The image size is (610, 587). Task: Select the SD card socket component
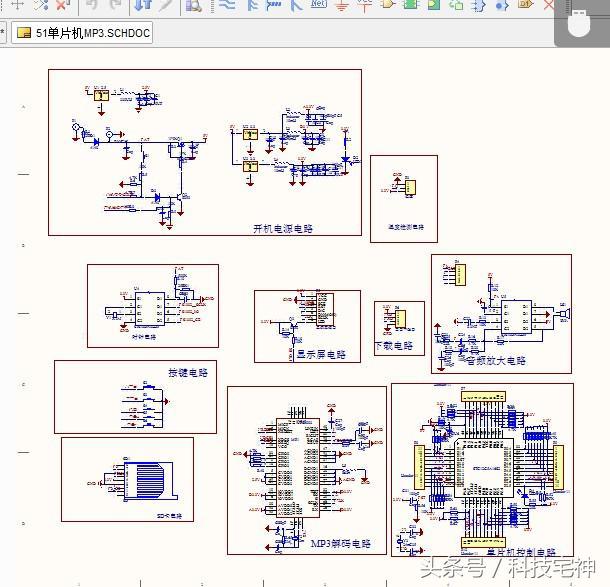[150, 481]
